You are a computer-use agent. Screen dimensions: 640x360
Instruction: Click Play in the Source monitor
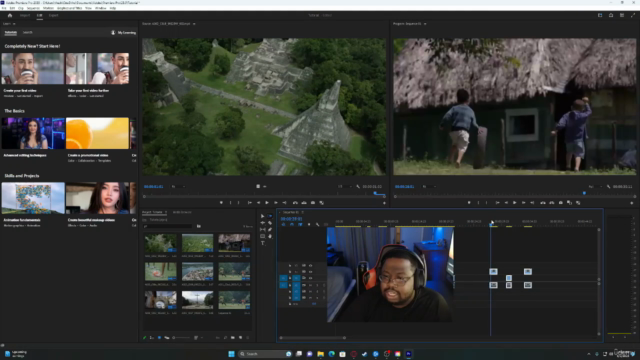click(x=267, y=202)
